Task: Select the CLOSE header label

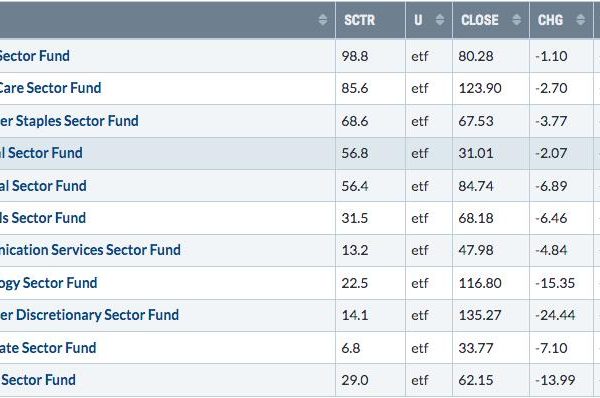Action: pos(479,20)
